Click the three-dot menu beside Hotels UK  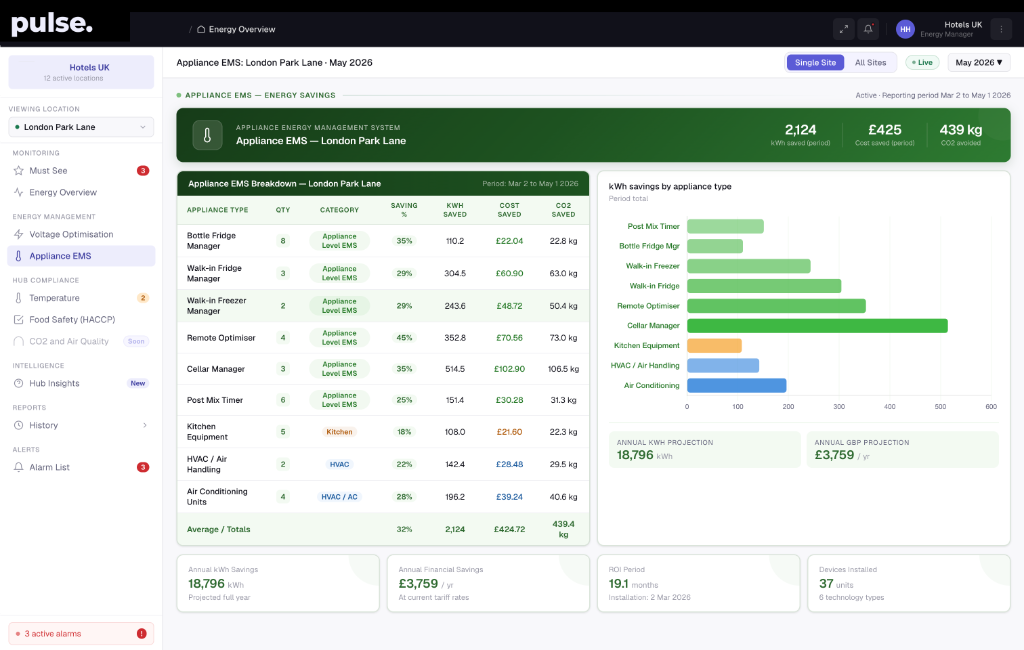click(1000, 29)
